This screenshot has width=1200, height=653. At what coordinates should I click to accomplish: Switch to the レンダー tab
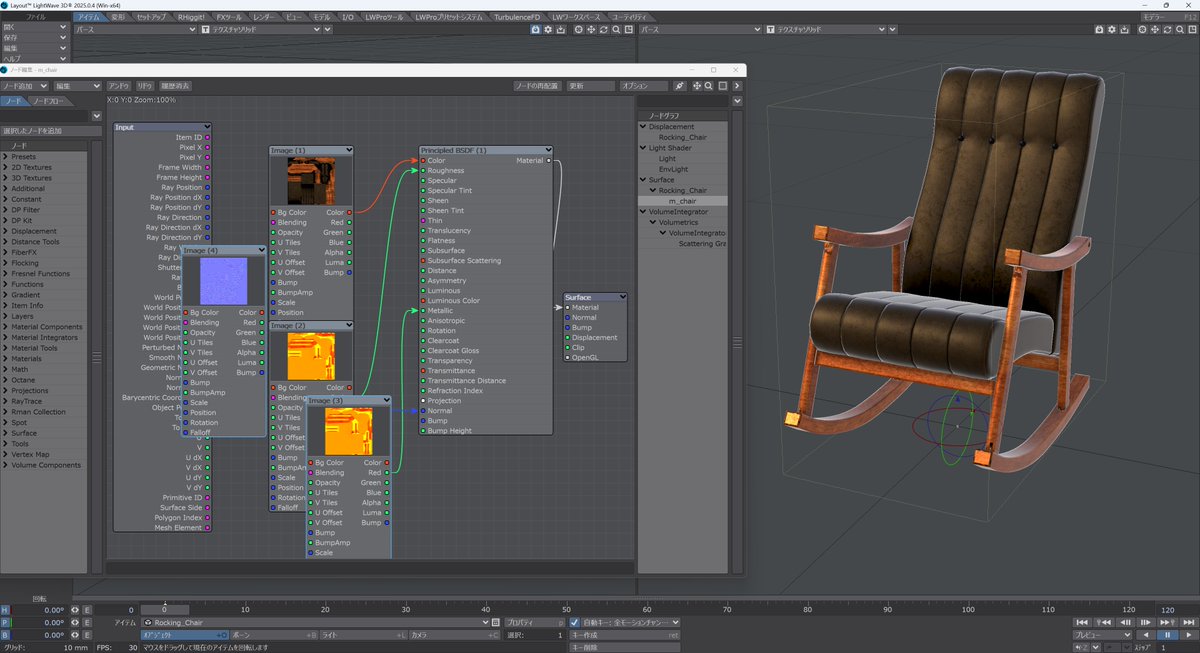click(264, 17)
